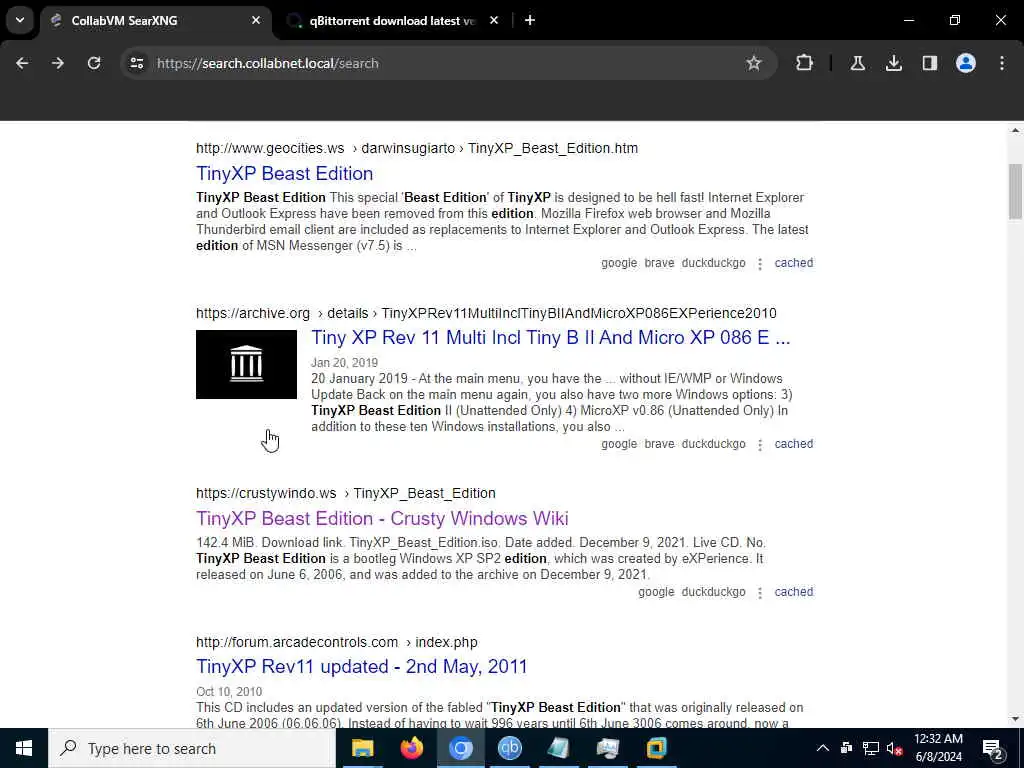Open the browser taskbar icon next to Firefox
This screenshot has width=1024, height=768.
(x=460, y=748)
